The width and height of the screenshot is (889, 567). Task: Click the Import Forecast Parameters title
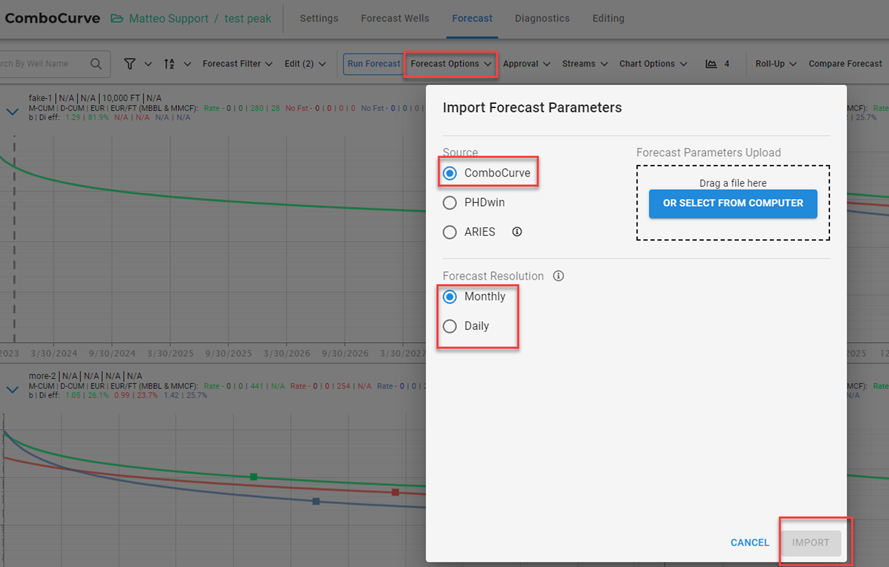click(x=532, y=108)
